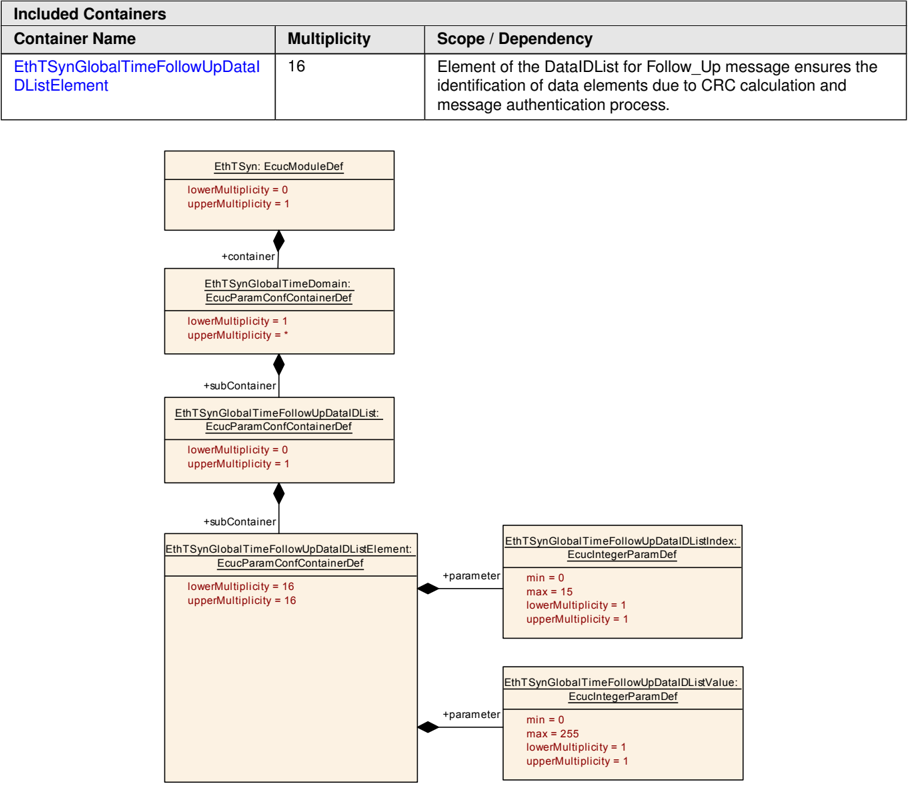The height and width of the screenshot is (787, 908).
Task: Click "+subContainer" label beneath the EthTSynGlobalTimeDomain box
Action: pos(239,386)
